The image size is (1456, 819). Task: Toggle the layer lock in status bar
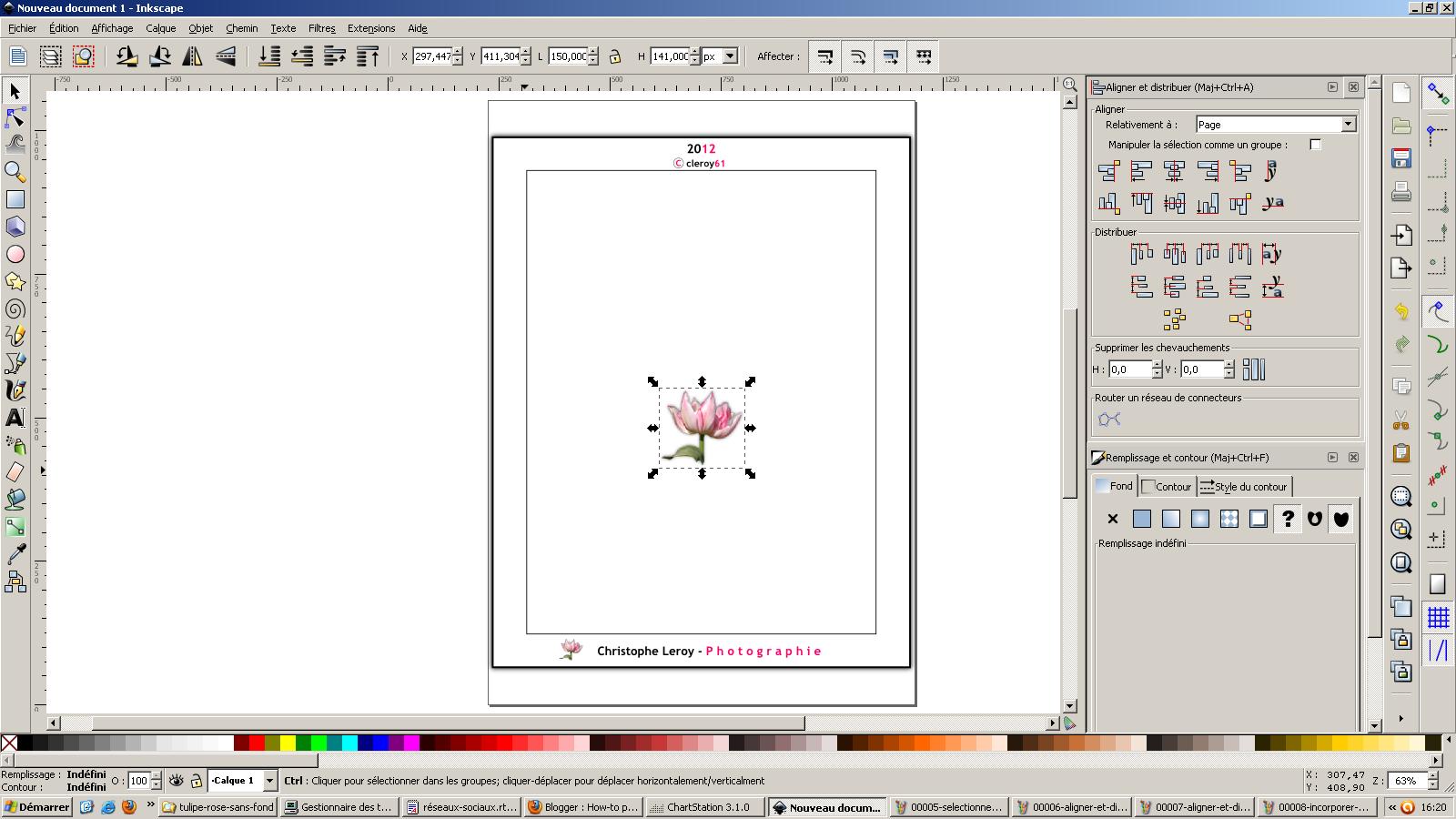click(x=195, y=781)
